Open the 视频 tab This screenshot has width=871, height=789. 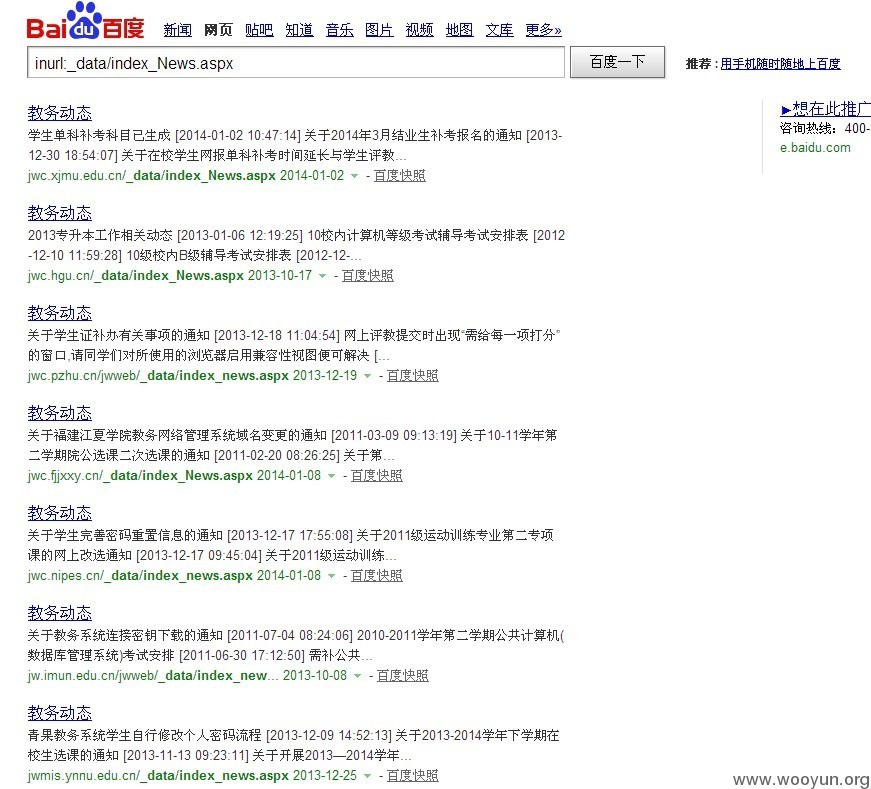(419, 29)
